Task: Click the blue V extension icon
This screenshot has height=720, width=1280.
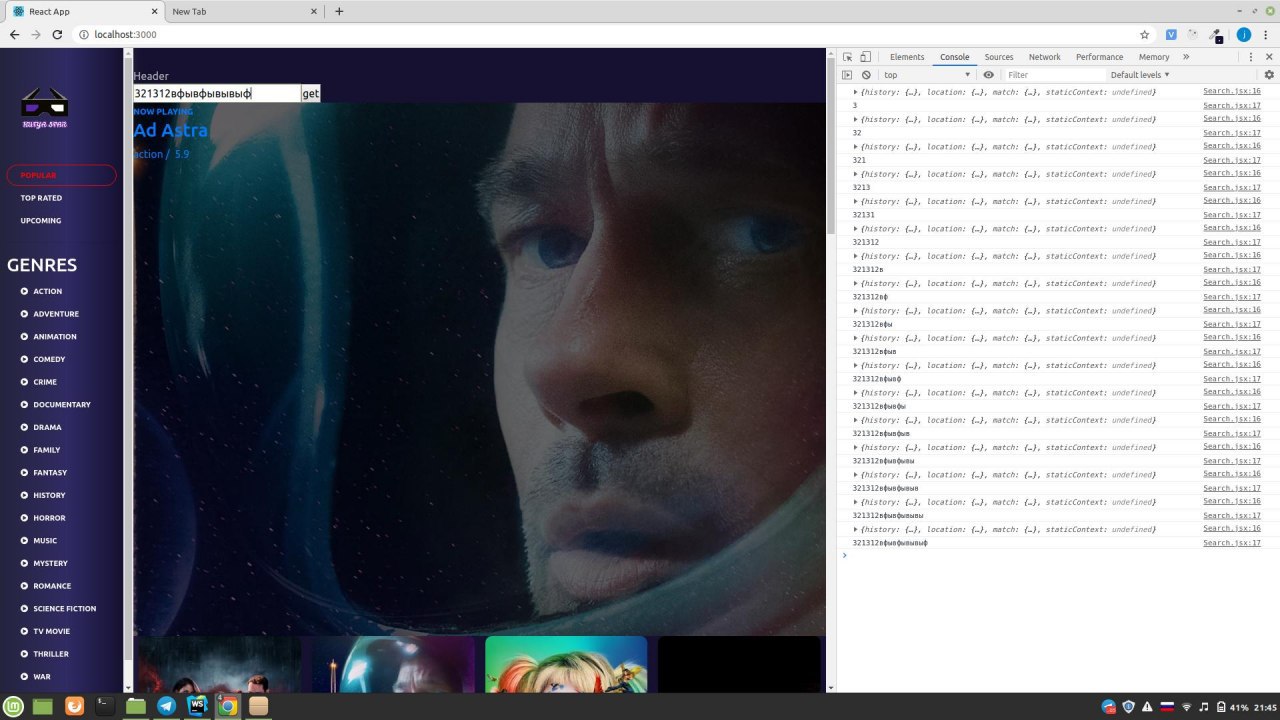Action: coord(1171,34)
